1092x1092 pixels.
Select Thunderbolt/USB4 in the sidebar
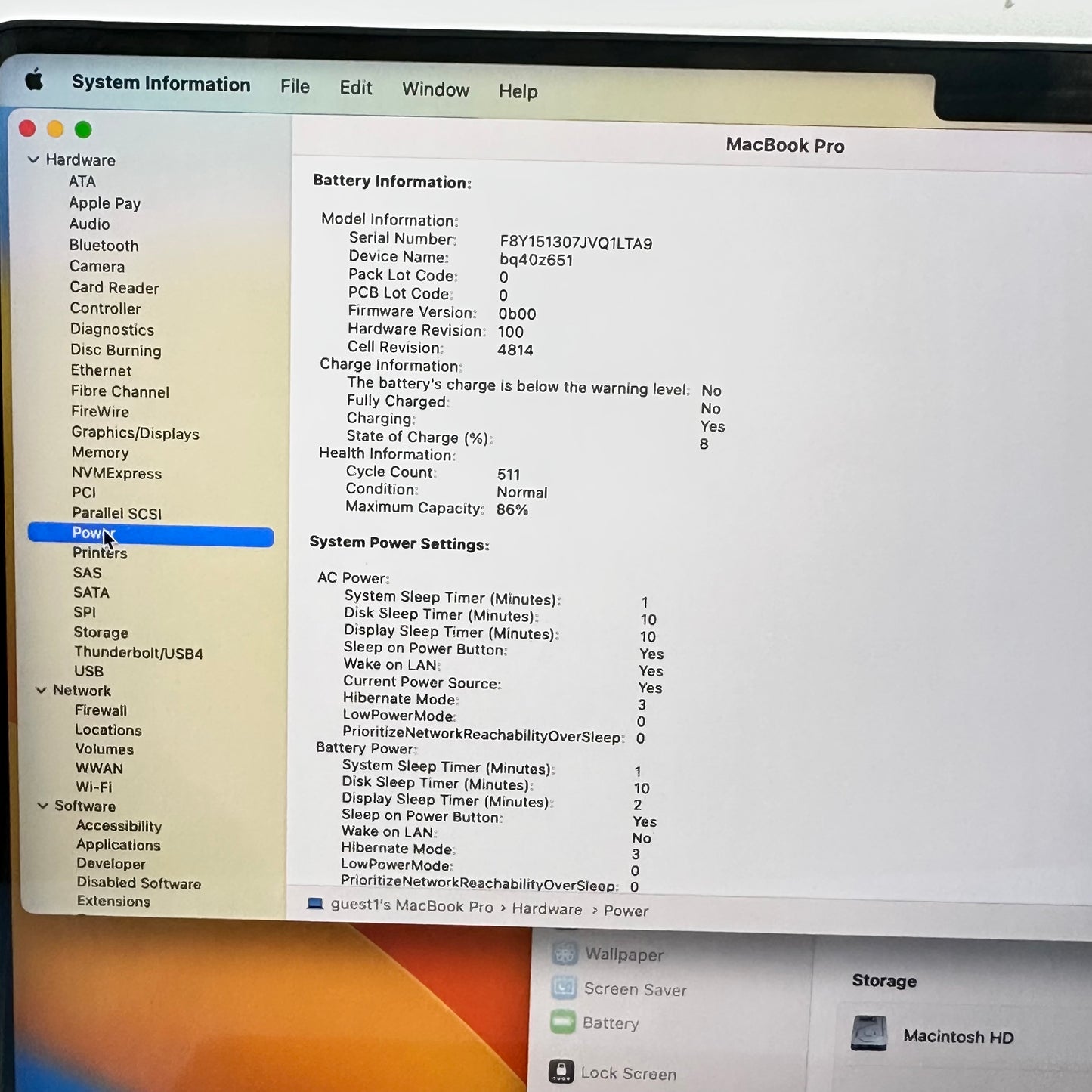(x=139, y=653)
